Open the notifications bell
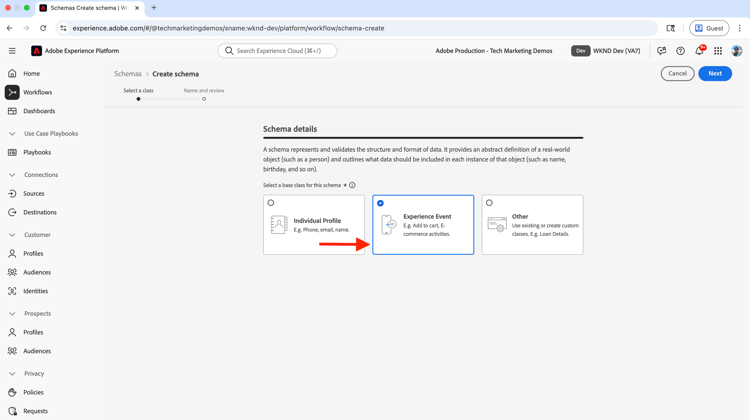The height and width of the screenshot is (420, 750). (699, 51)
